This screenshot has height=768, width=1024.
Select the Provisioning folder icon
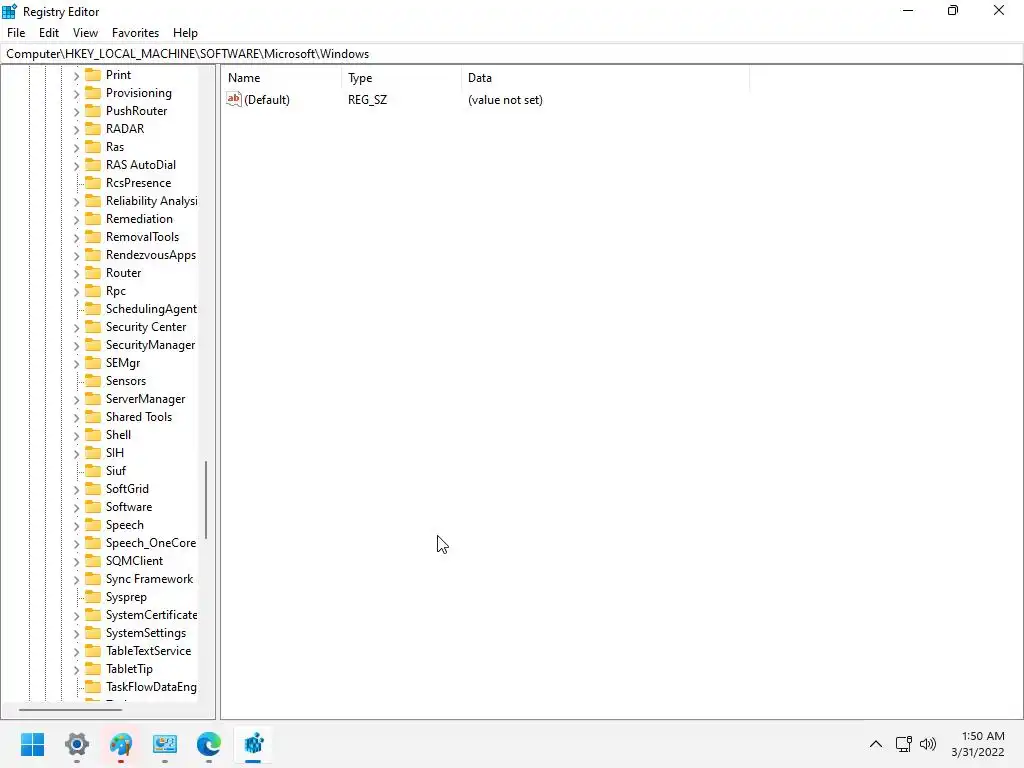point(93,93)
